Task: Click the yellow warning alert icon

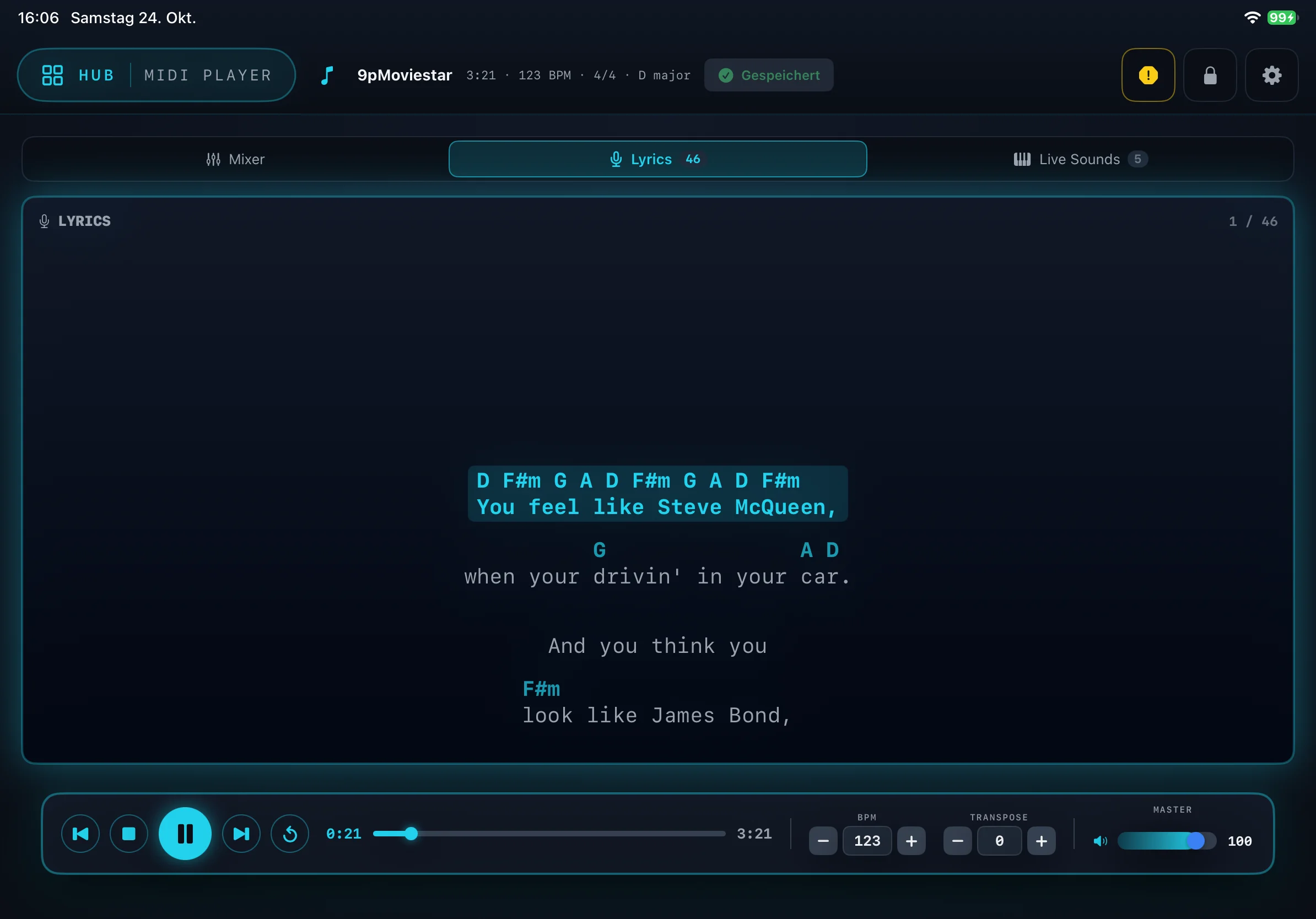Action: coord(1148,75)
